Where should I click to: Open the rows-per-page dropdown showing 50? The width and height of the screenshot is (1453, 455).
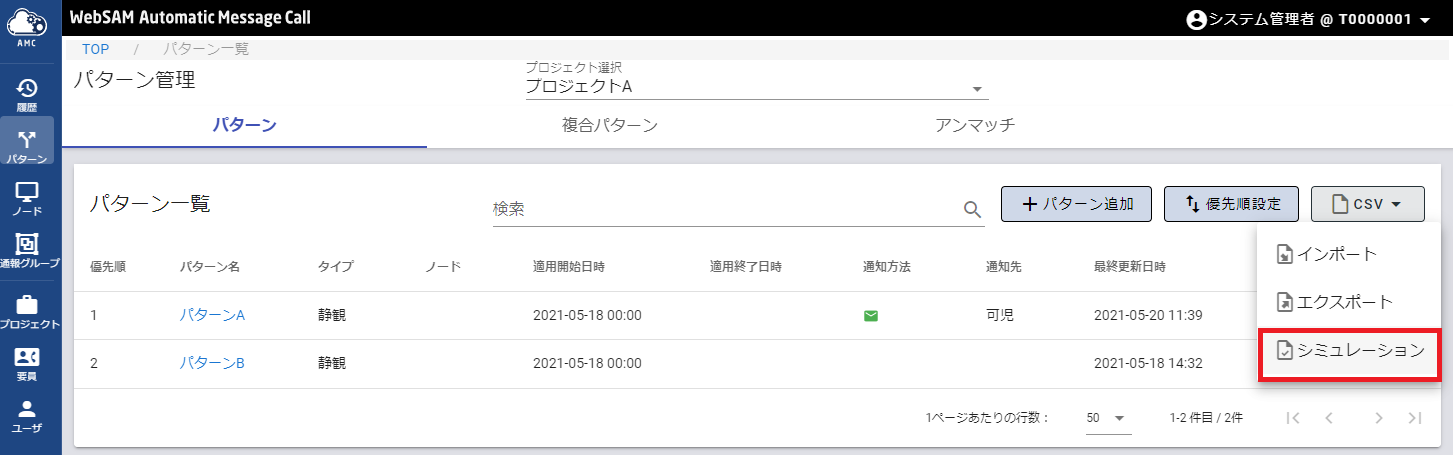[1108, 418]
